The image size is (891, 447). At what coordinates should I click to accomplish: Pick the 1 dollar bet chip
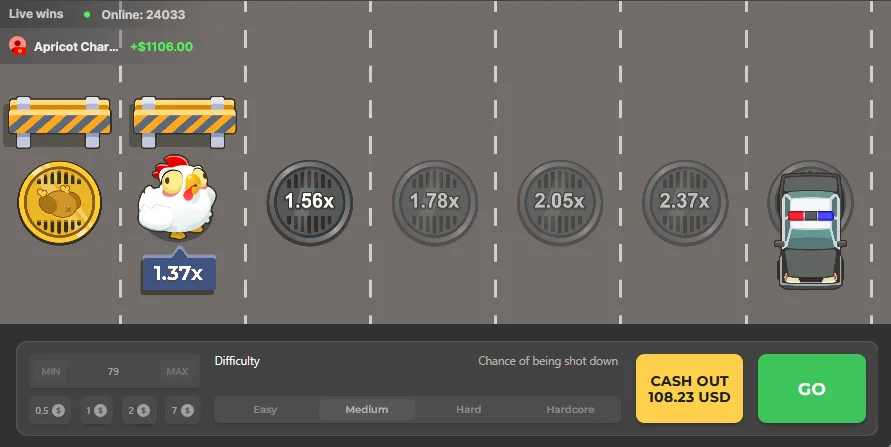click(x=97, y=410)
